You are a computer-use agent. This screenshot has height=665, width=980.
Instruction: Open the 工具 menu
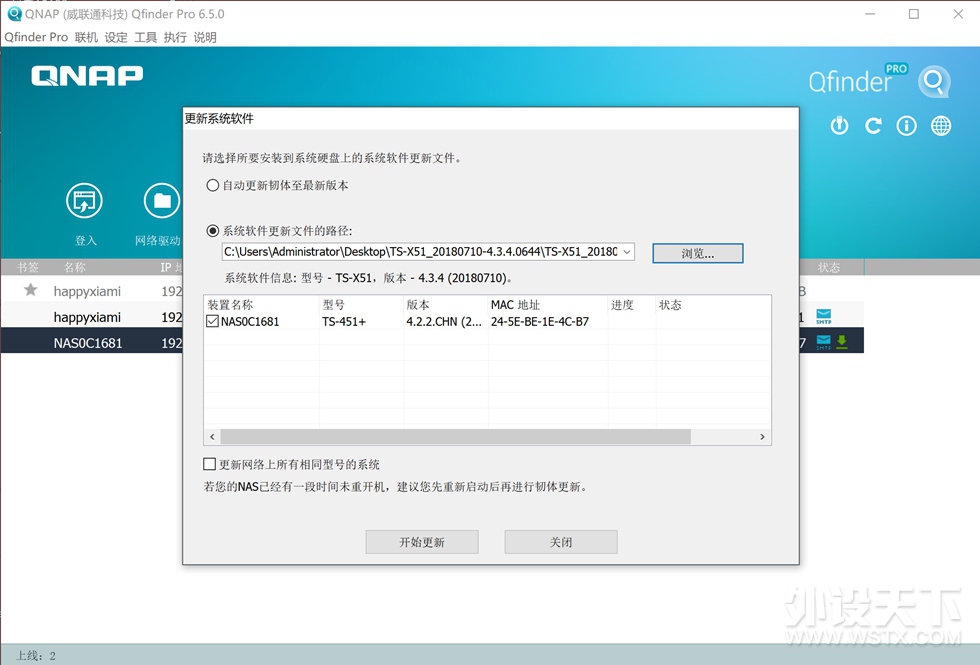pos(146,37)
